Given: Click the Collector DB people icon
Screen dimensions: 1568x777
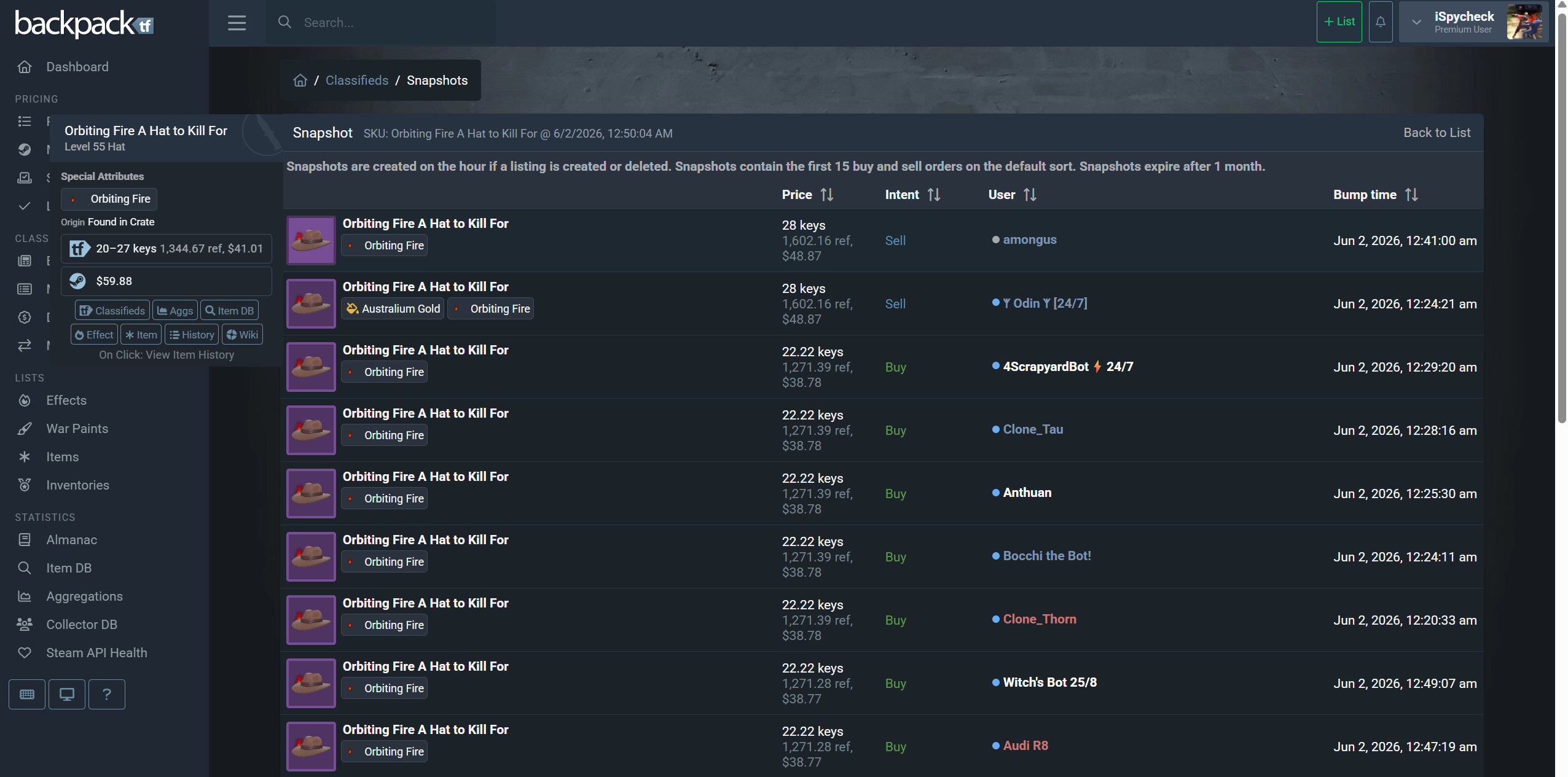Looking at the screenshot, I should click(x=25, y=625).
